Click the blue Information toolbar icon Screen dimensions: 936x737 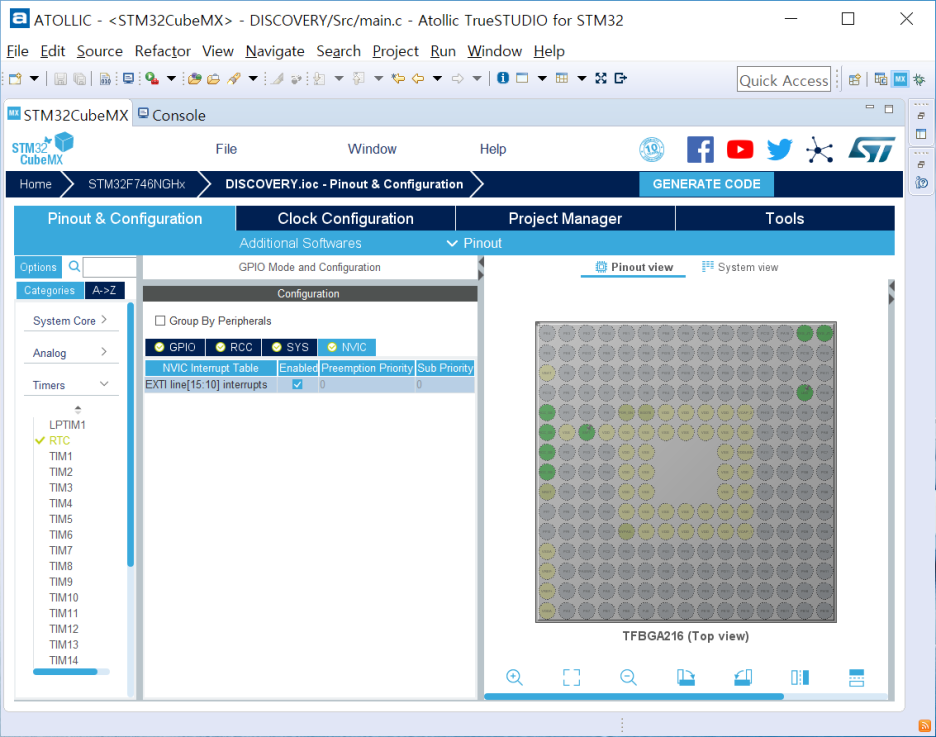pos(503,78)
